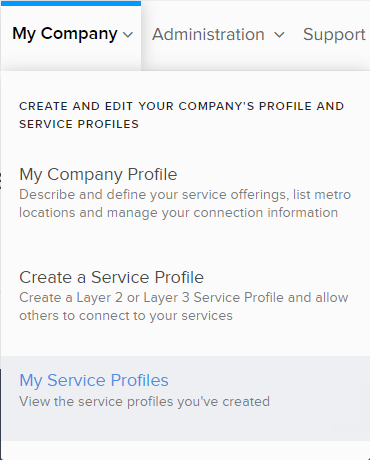370x460 pixels.
Task: Open the Support menu
Action: tap(334, 34)
